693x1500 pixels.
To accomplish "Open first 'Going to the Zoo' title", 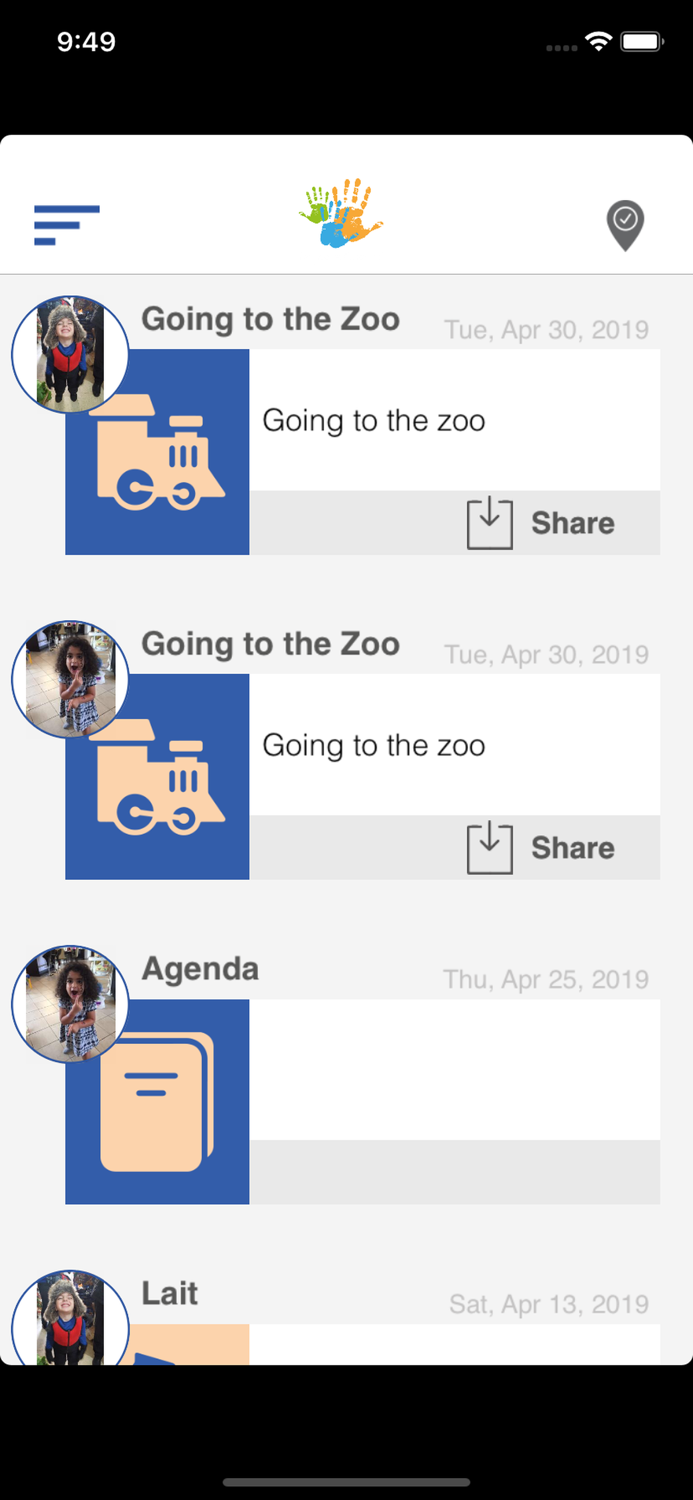I will click(270, 319).
